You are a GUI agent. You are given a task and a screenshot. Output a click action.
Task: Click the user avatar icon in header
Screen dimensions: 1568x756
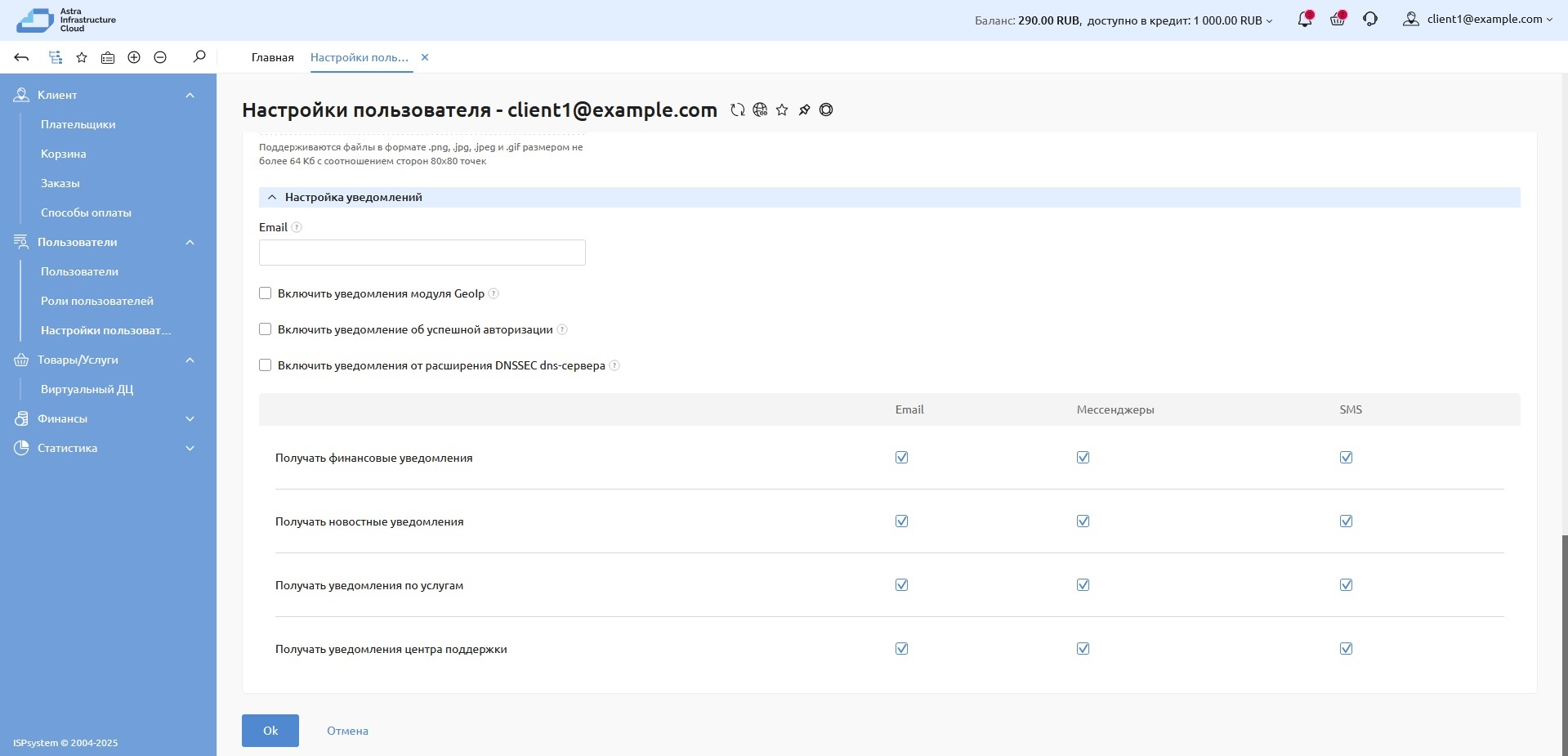pyautogui.click(x=1410, y=19)
